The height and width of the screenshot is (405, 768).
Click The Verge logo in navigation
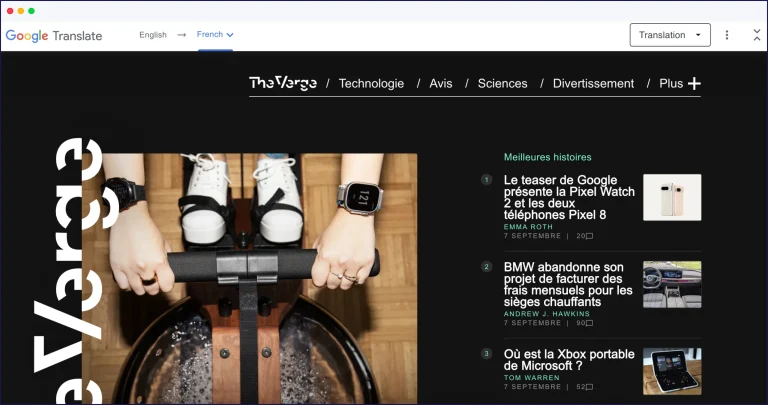283,83
